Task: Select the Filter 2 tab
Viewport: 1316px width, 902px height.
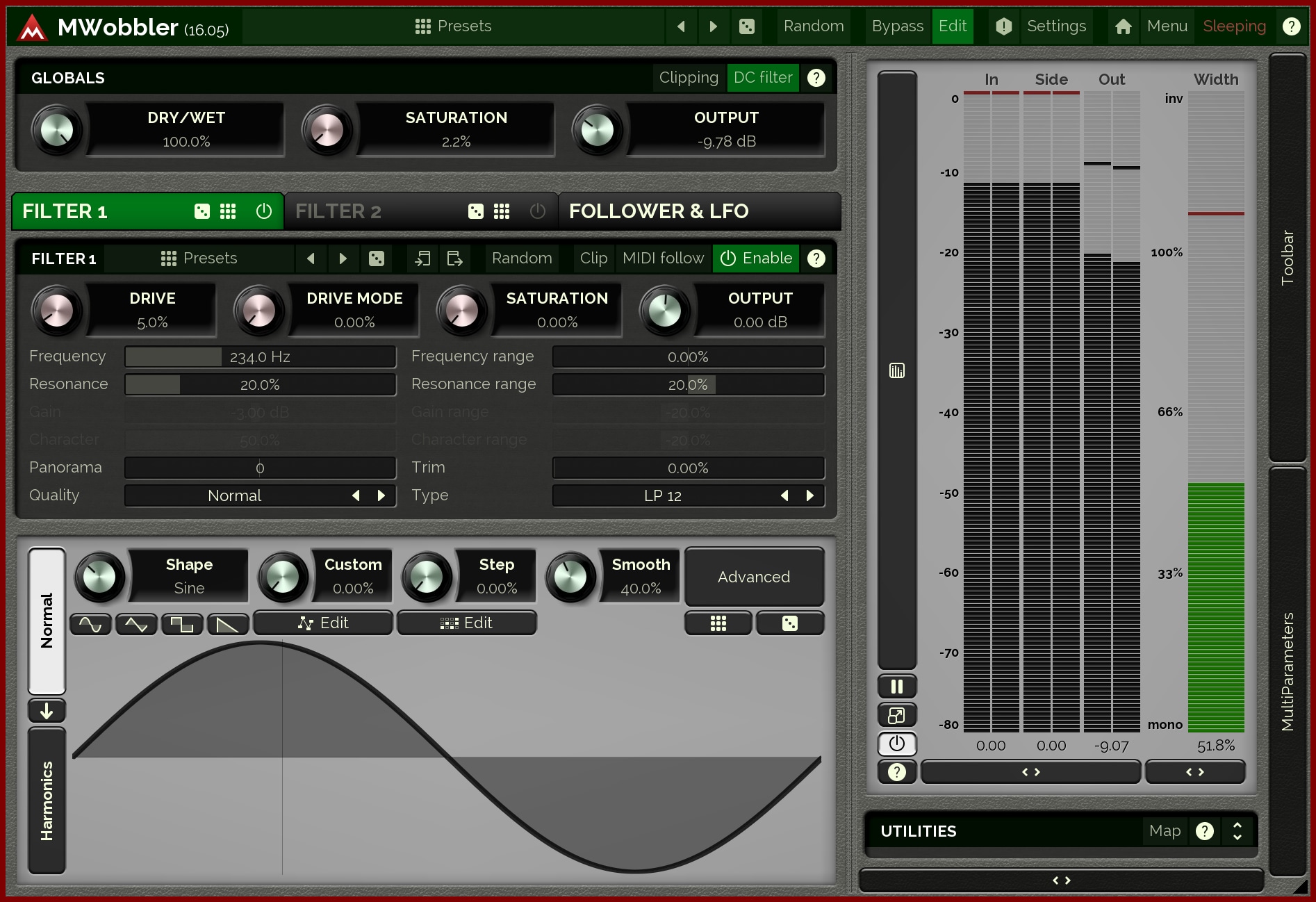Action: click(421, 211)
